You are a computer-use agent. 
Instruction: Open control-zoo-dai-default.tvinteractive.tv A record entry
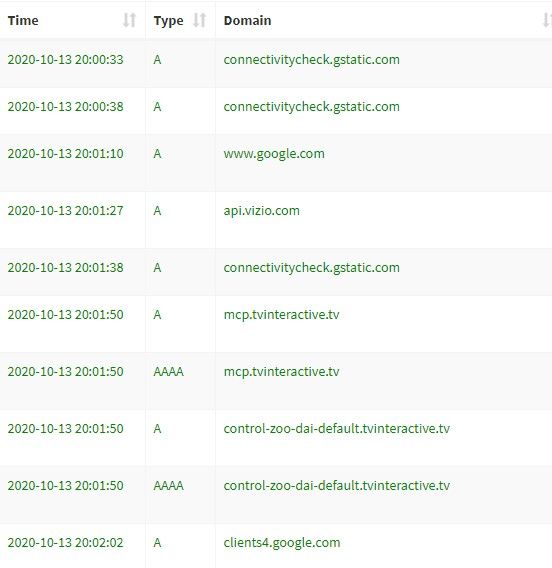tap(336, 429)
